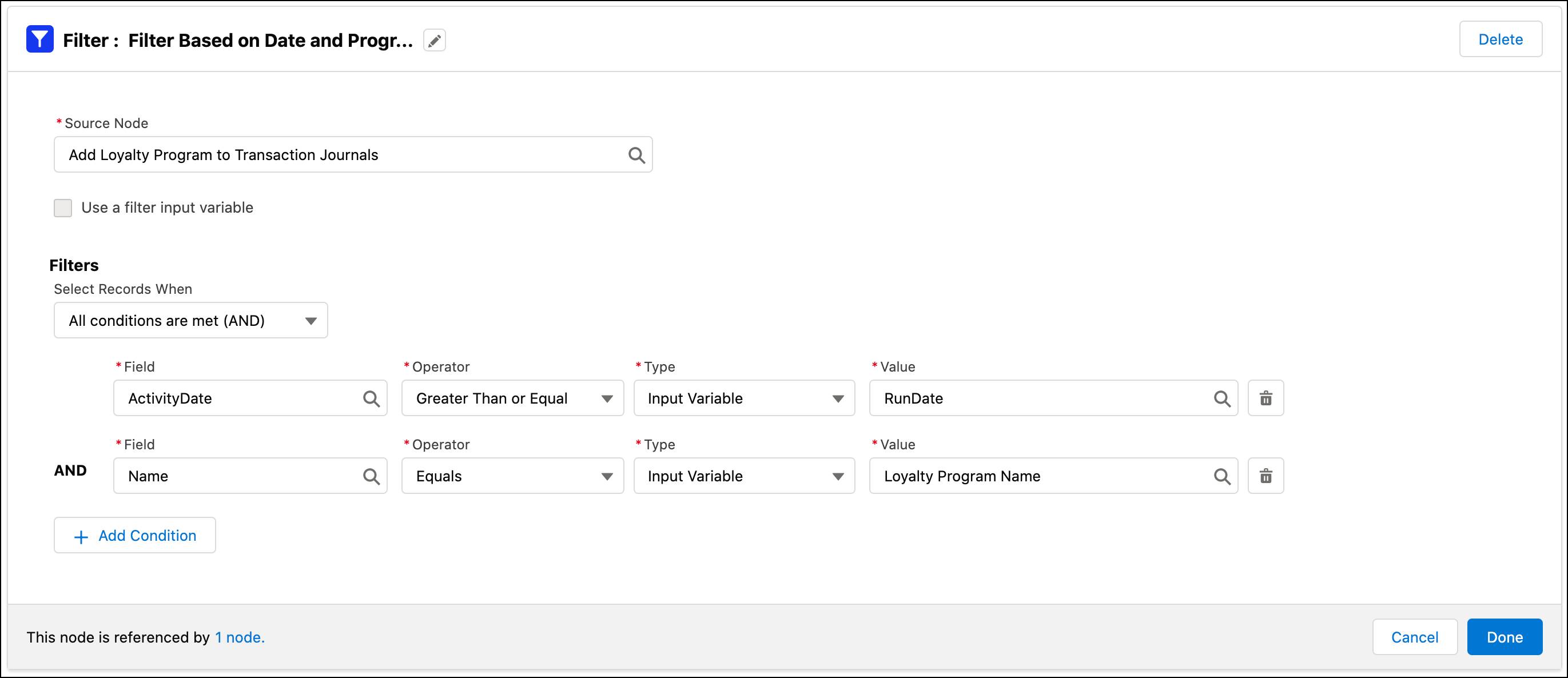Click the Delete button for this node
Viewport: 1568px width, 678px height.
point(1500,38)
